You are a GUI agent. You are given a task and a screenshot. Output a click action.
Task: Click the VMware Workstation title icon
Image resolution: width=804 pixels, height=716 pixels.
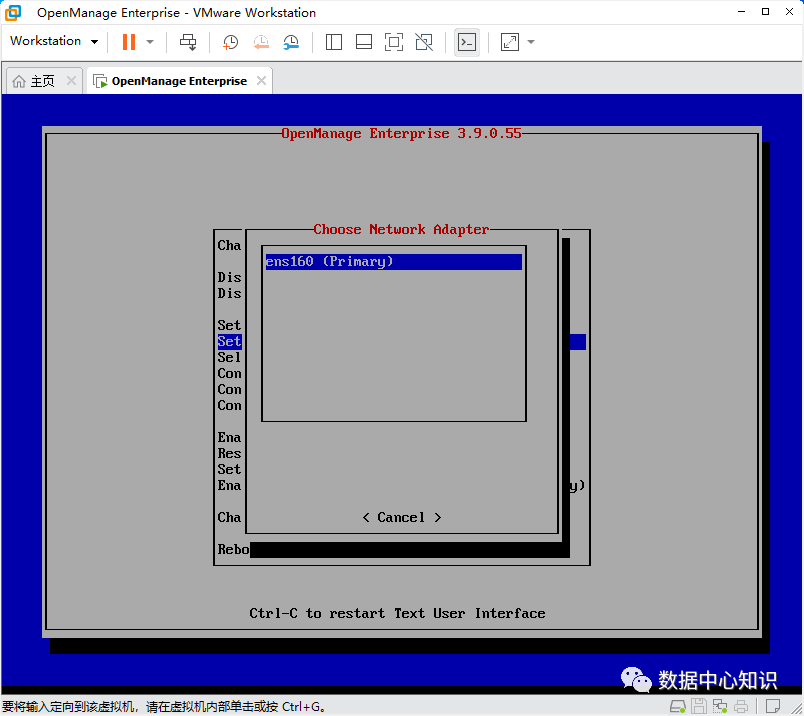13,12
